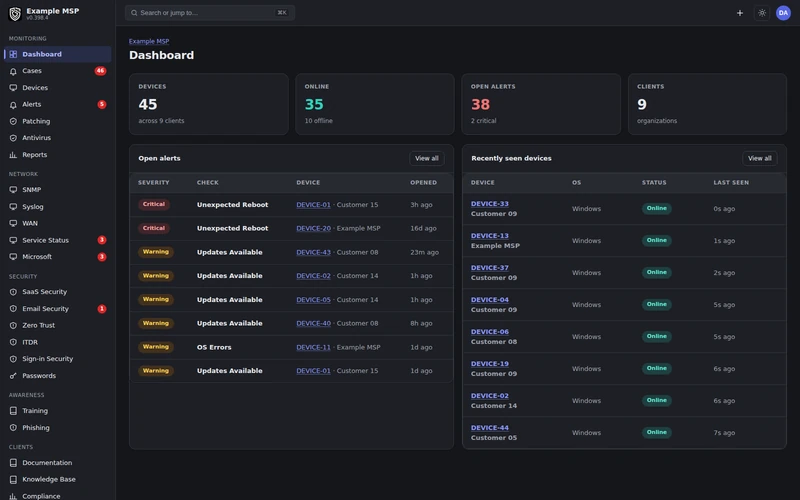Image resolution: width=800 pixels, height=500 pixels.
Task: Open DEVICE-11 link in OS Errors row
Action: click(x=313, y=347)
